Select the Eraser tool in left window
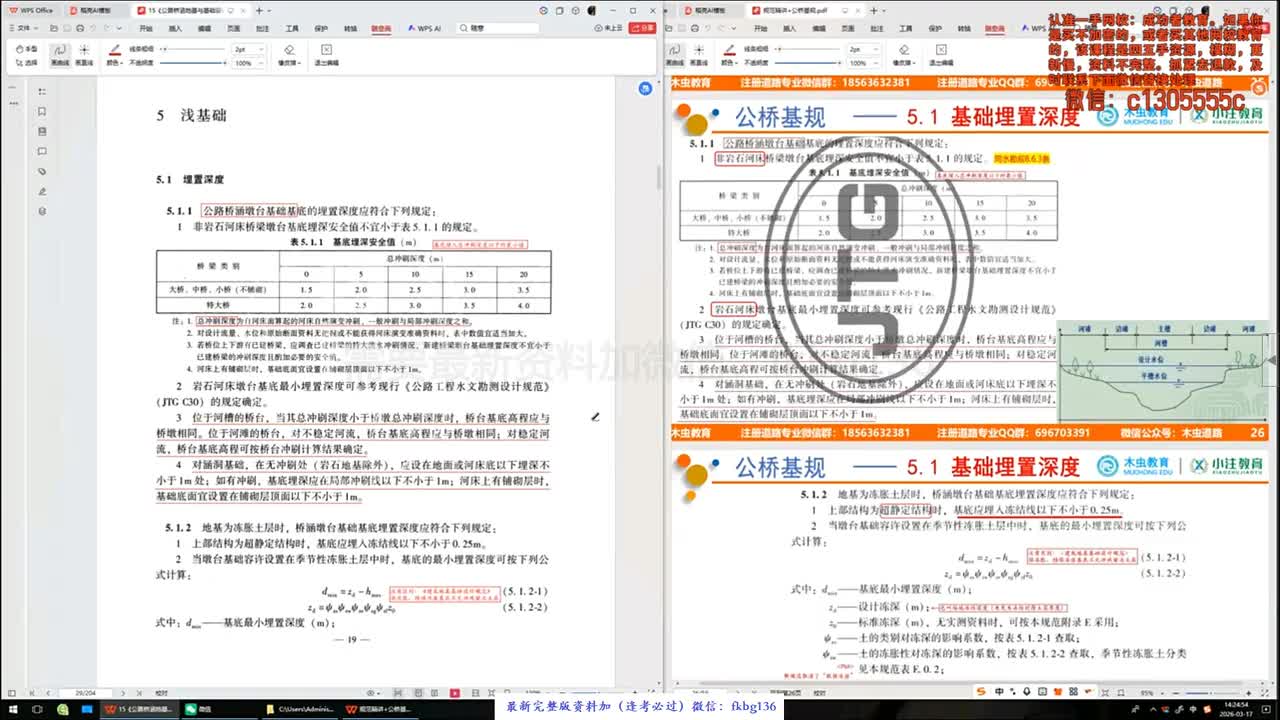Image resolution: width=1280 pixels, height=720 pixels. pyautogui.click(x=288, y=54)
